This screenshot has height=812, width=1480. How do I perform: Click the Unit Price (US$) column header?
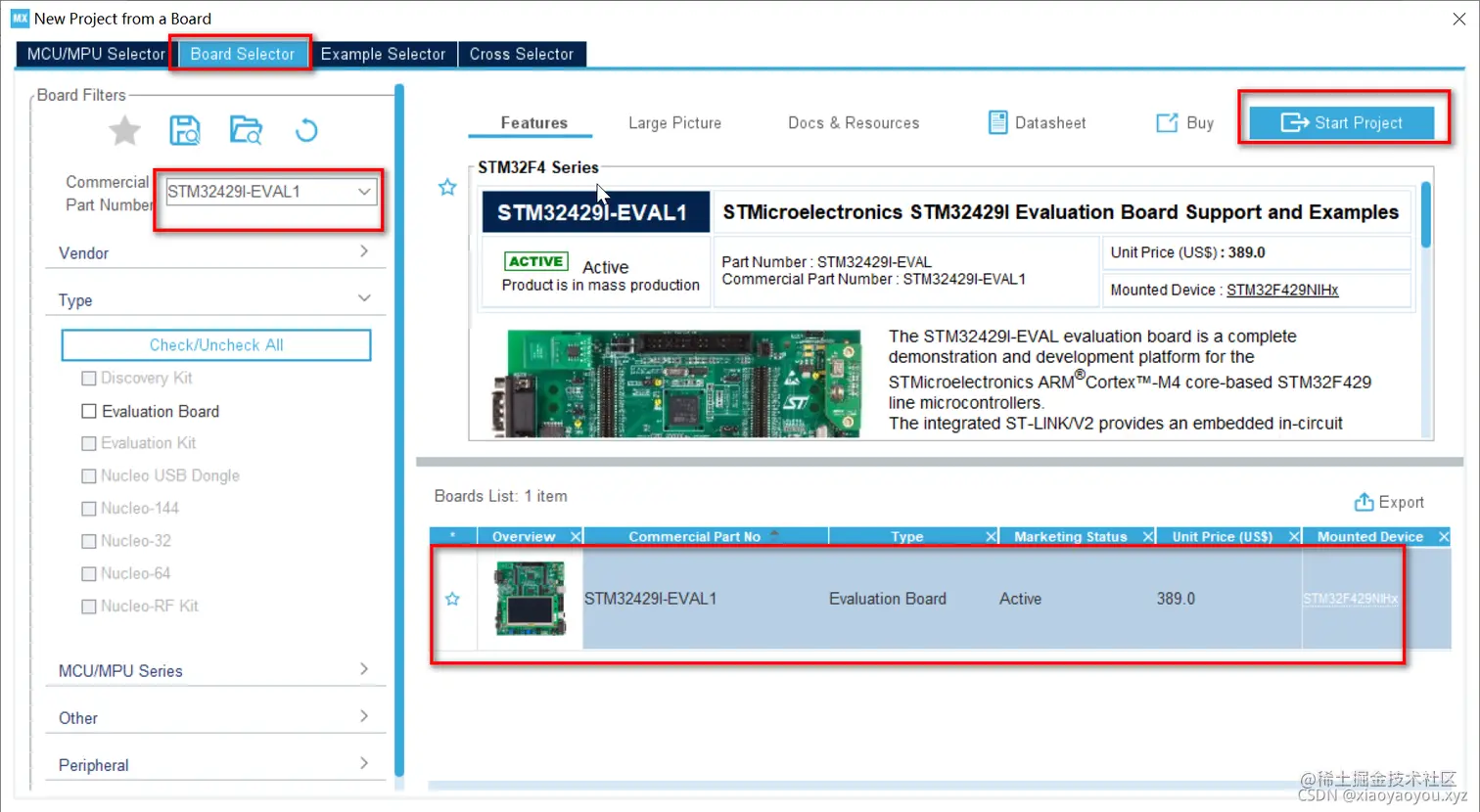[x=1223, y=536]
